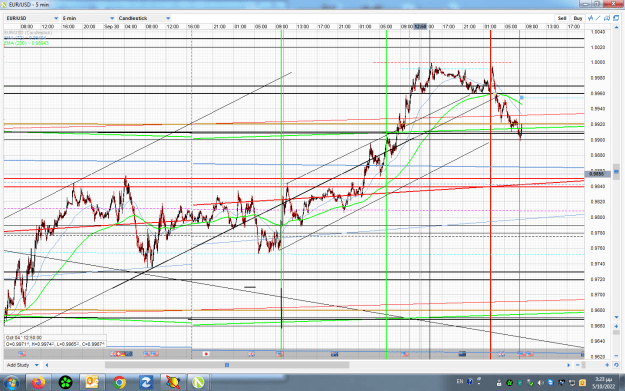Open the EUR/USD symbol dropdown

[x=32, y=18]
